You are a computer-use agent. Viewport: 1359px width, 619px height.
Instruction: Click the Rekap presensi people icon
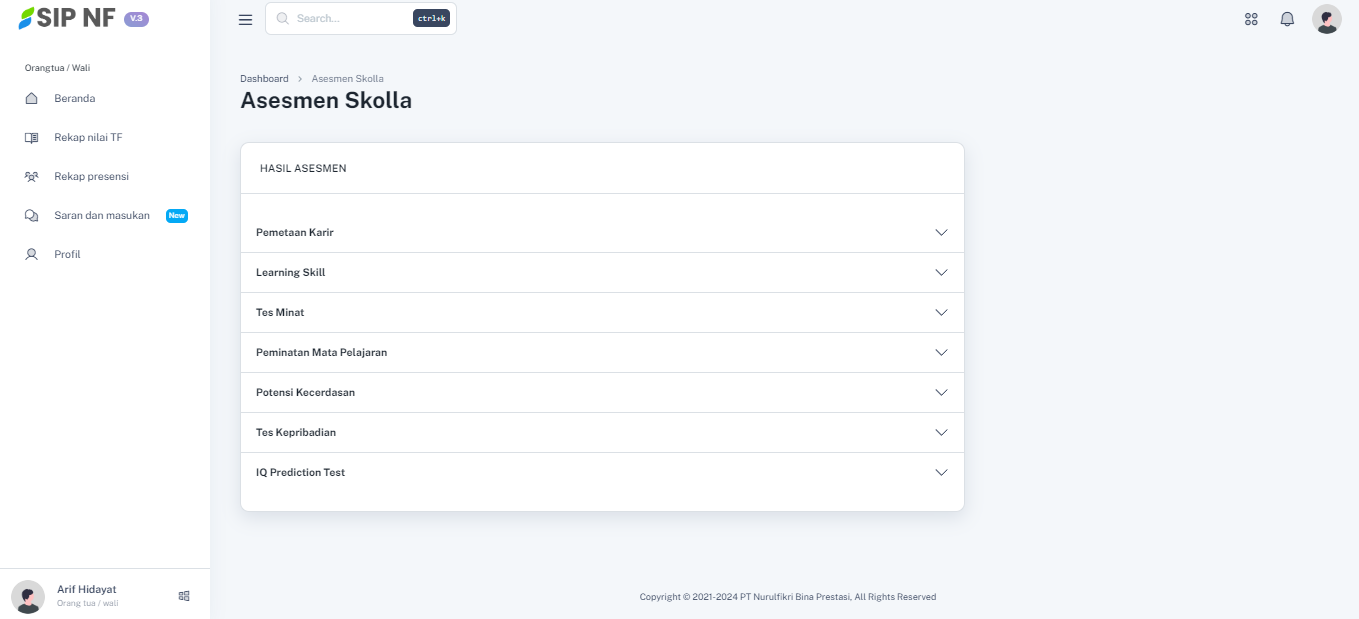(31, 177)
